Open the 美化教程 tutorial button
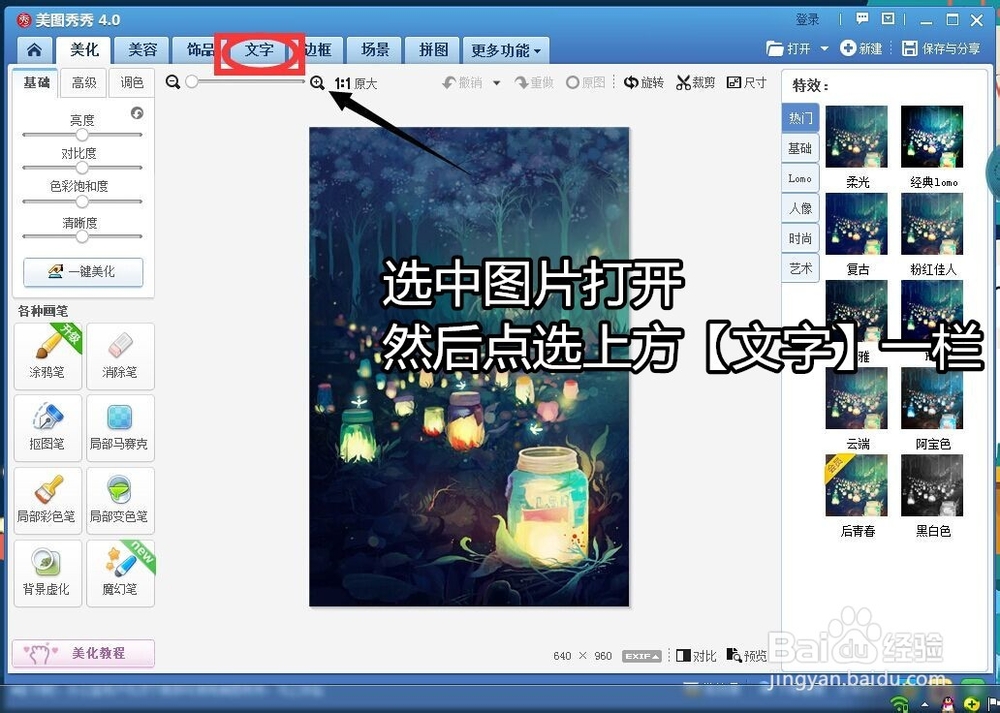Viewport: 1000px width, 713px height. point(83,653)
